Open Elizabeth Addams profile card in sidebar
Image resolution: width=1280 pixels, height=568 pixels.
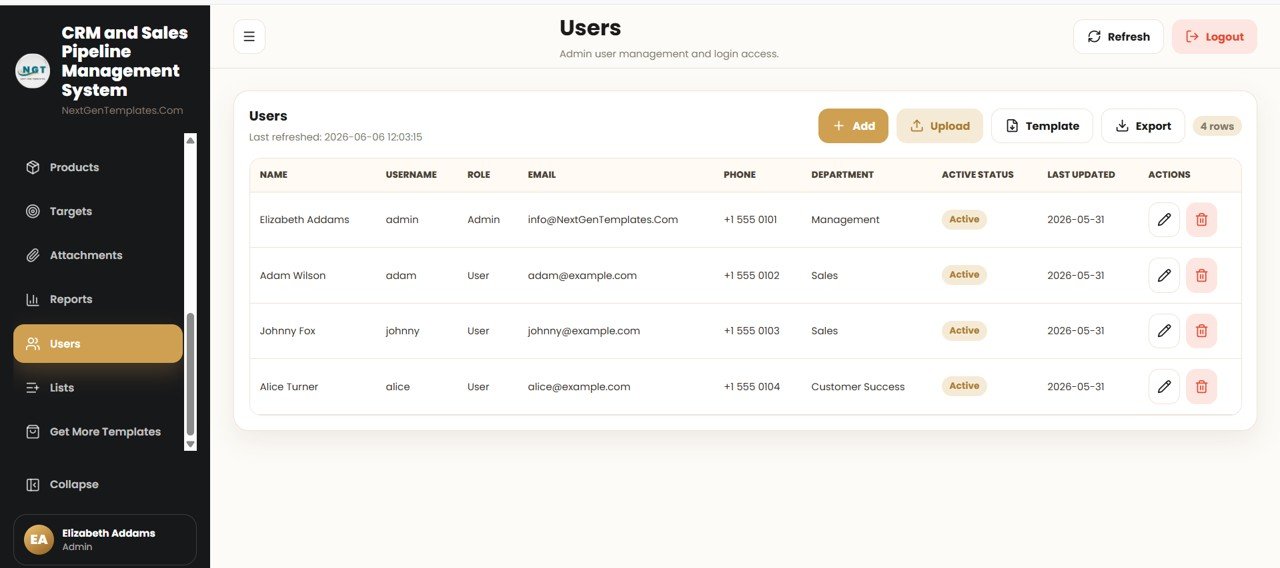pos(105,540)
